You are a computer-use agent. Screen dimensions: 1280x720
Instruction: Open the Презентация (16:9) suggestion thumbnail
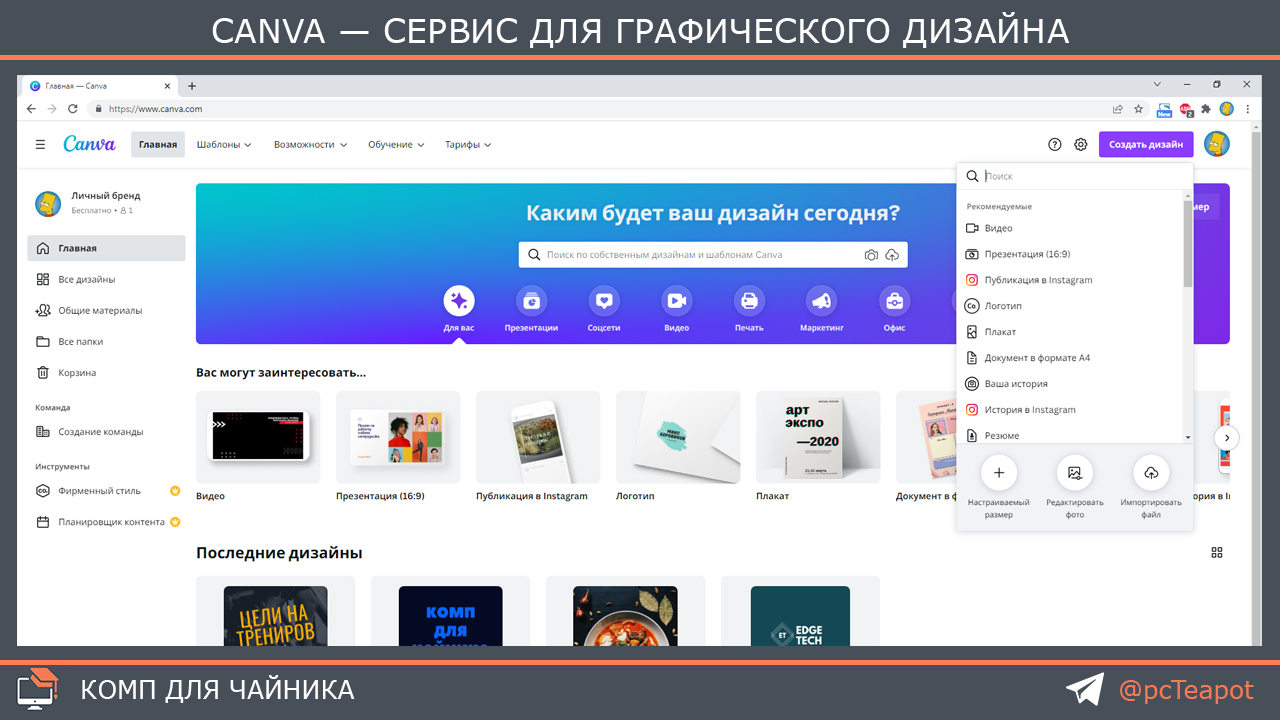pos(398,437)
